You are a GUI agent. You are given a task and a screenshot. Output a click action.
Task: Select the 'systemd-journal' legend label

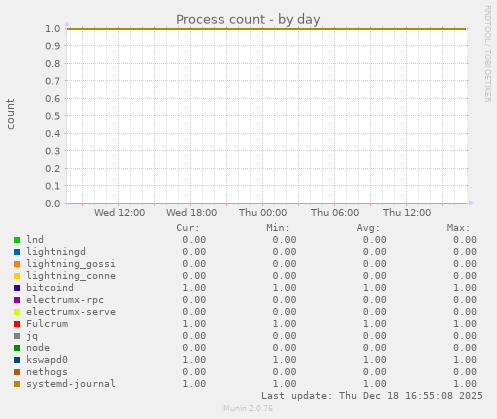point(71,384)
